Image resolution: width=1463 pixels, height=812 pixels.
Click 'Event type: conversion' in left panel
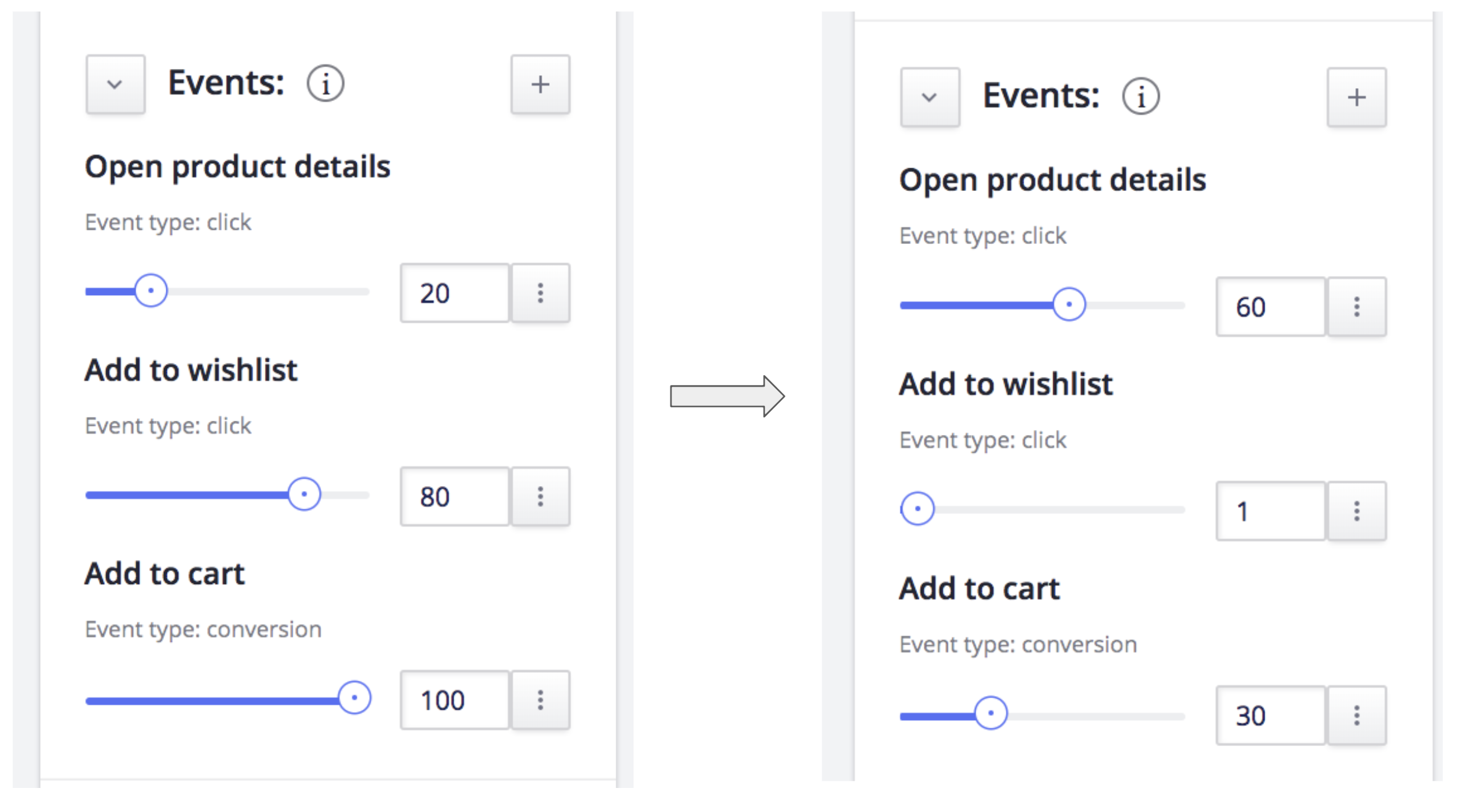tap(203, 630)
